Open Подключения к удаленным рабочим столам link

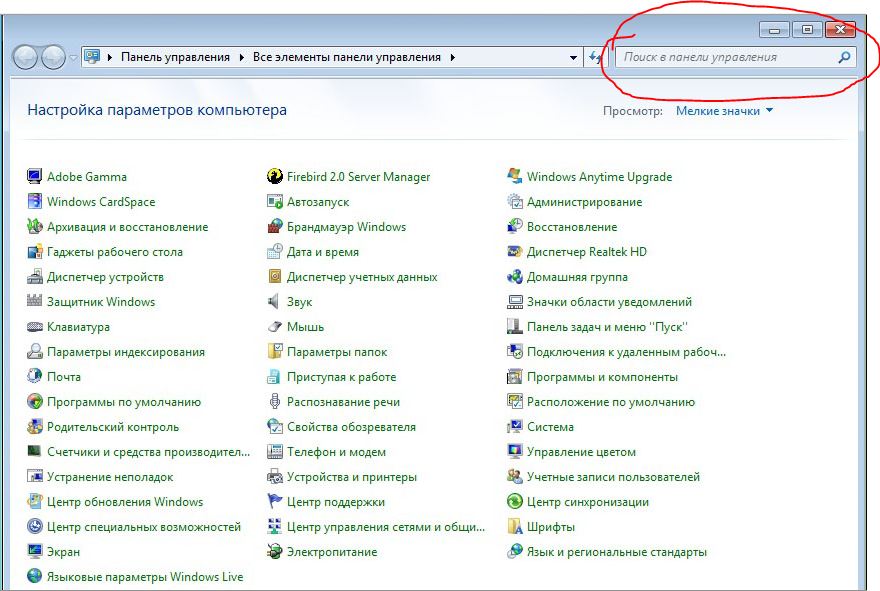point(626,352)
